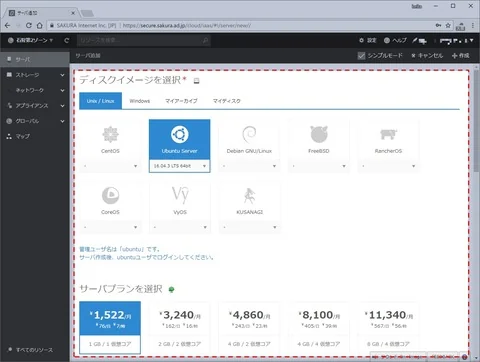Switch to the My Archive tab

click(181, 101)
